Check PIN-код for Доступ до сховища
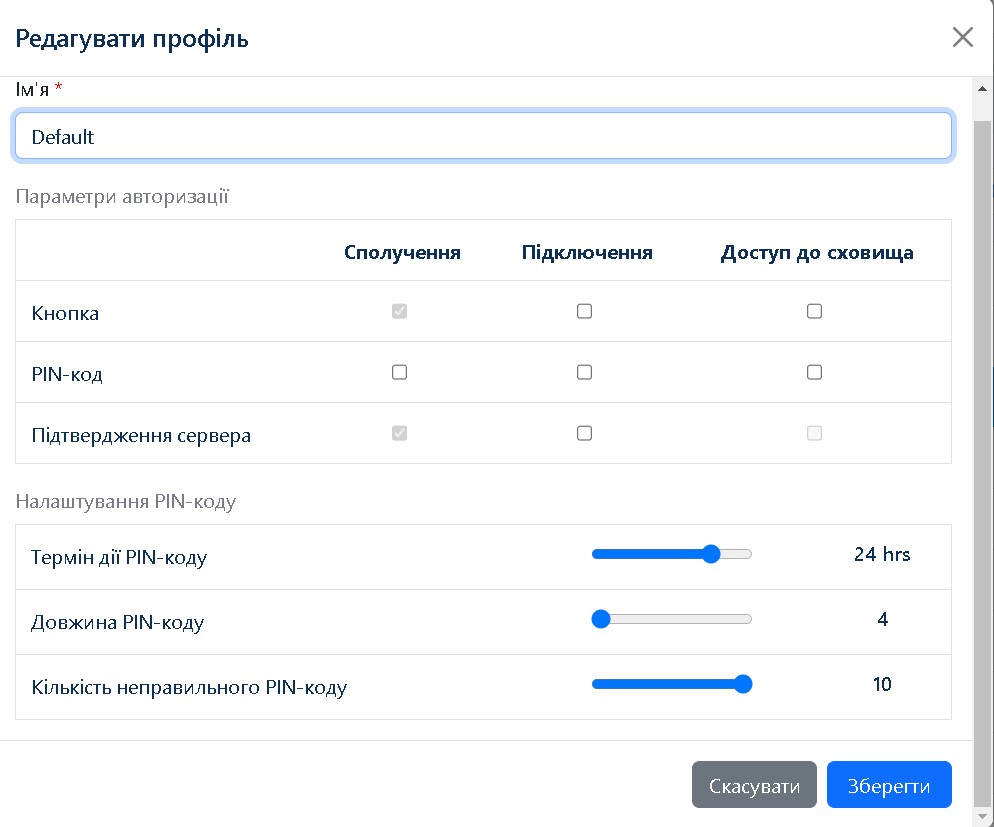The image size is (994, 827). pos(814,373)
